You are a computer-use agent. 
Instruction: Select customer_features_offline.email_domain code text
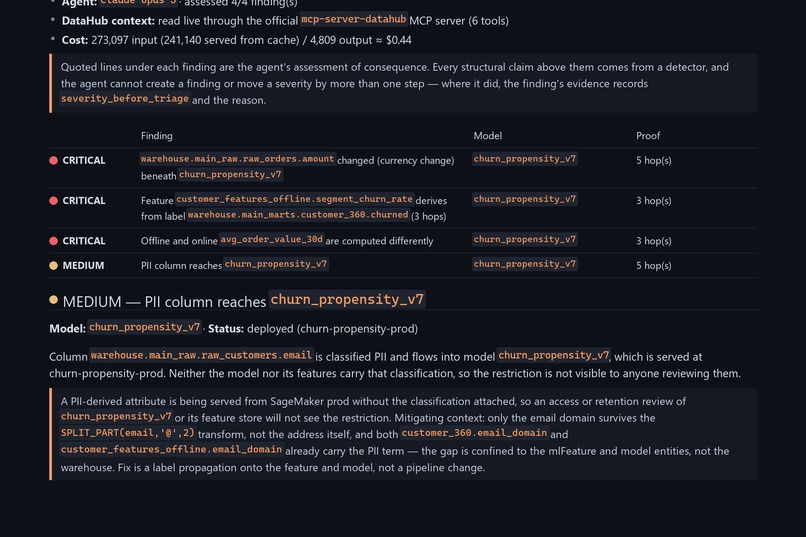point(171,450)
